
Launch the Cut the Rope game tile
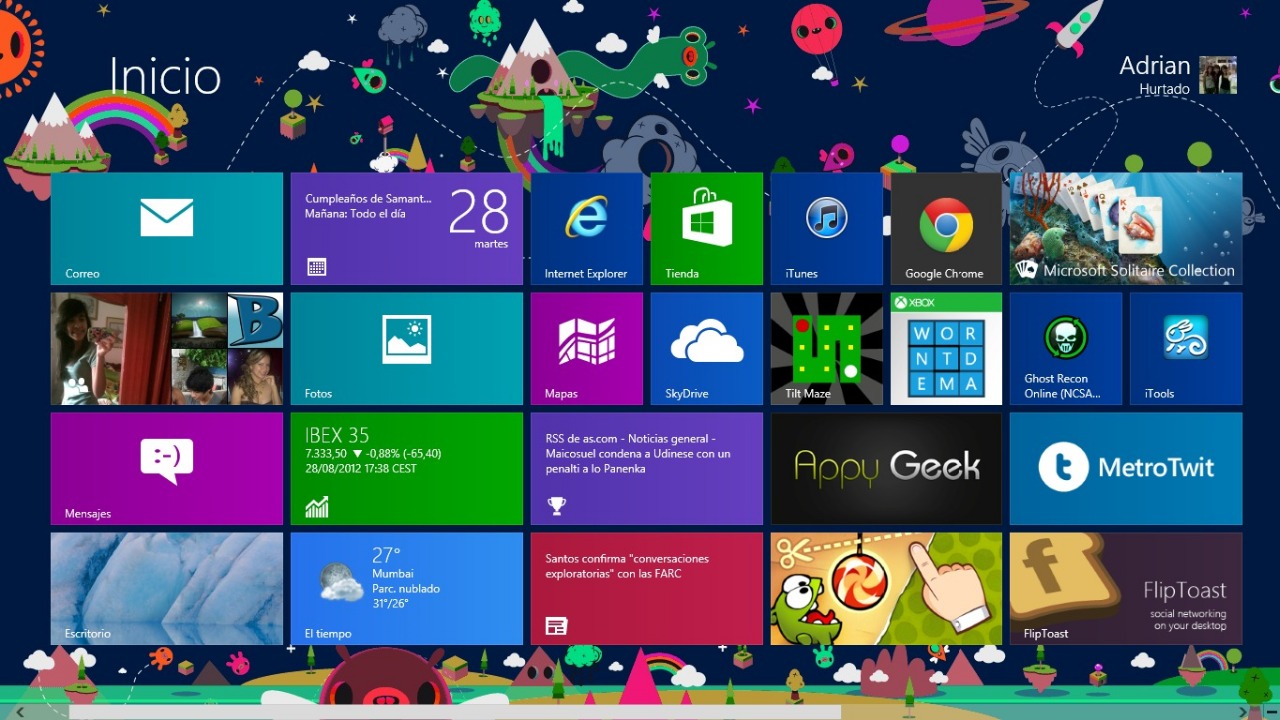point(887,589)
